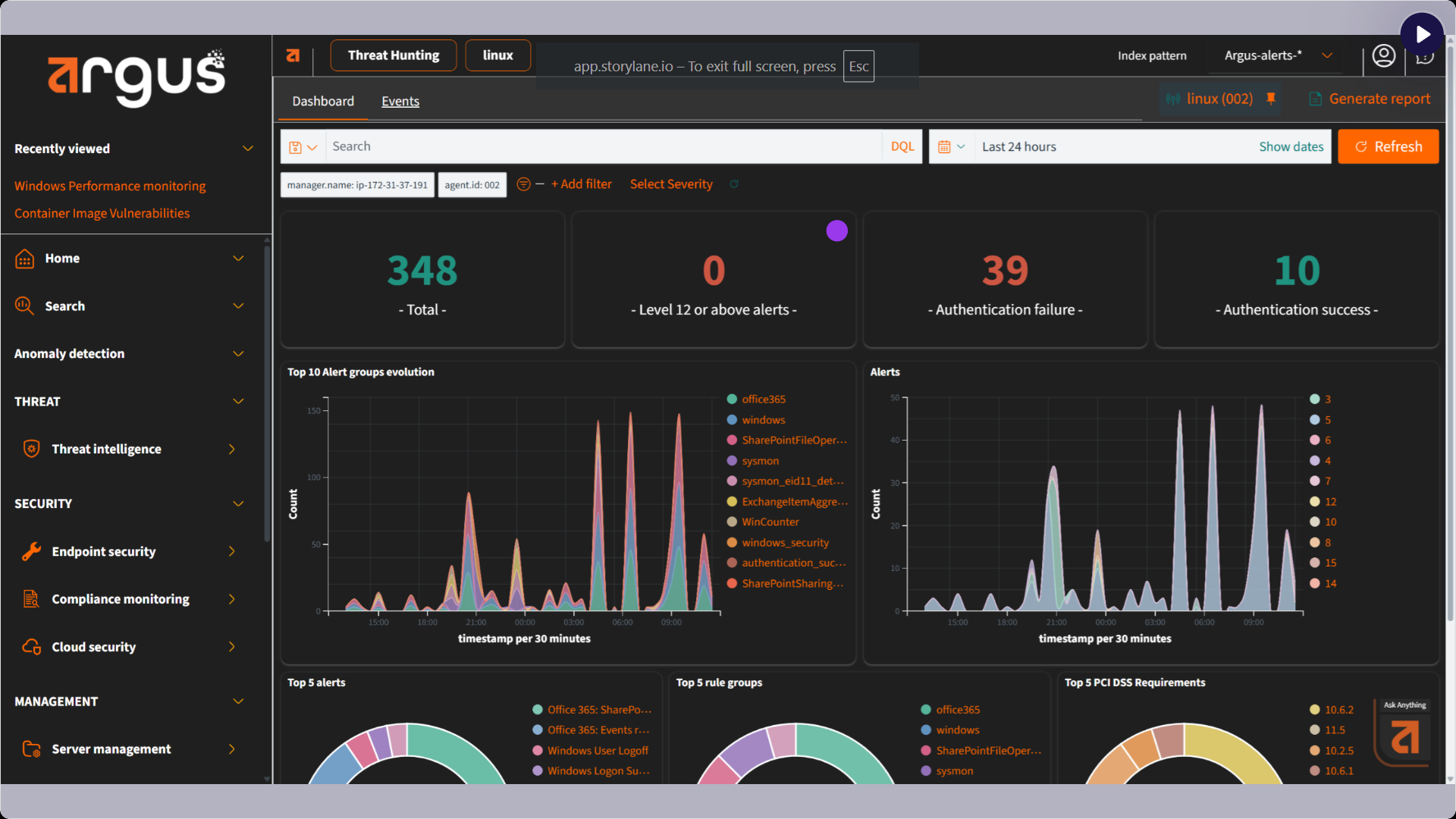Viewport: 1456px width, 819px height.
Task: Click the Compliance monitoring document icon
Action: [x=31, y=599]
